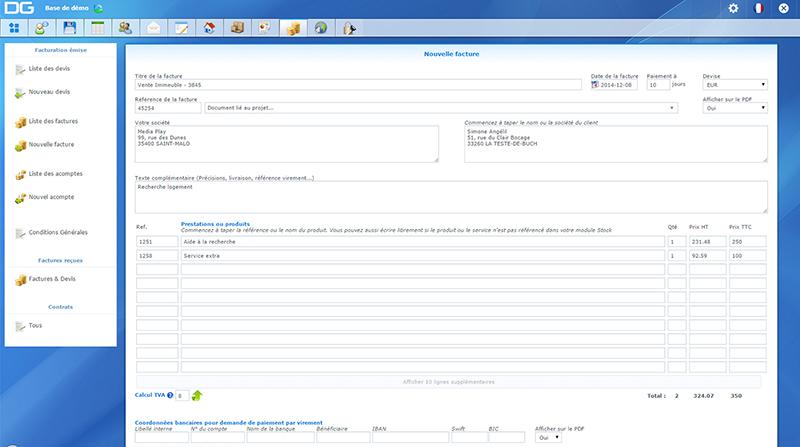Open Nouveau devis
The width and height of the screenshot is (800, 447).
(x=49, y=92)
